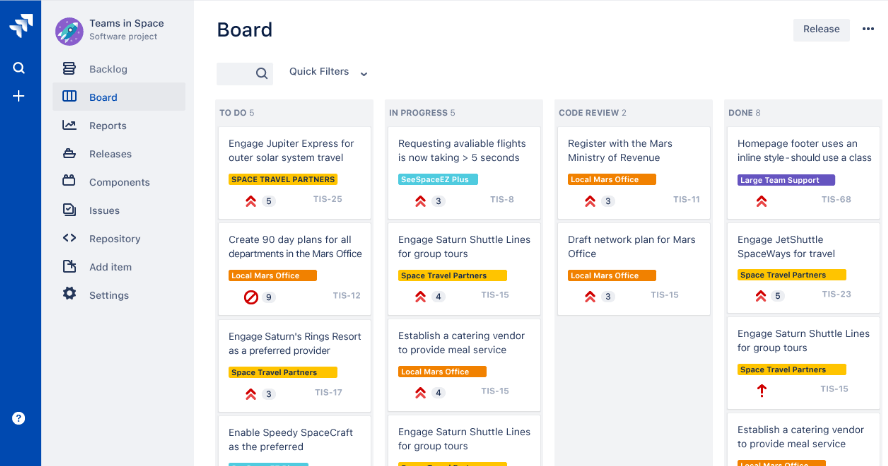
Task: Expand the Quick Filters dropdown
Action: [x=328, y=72]
